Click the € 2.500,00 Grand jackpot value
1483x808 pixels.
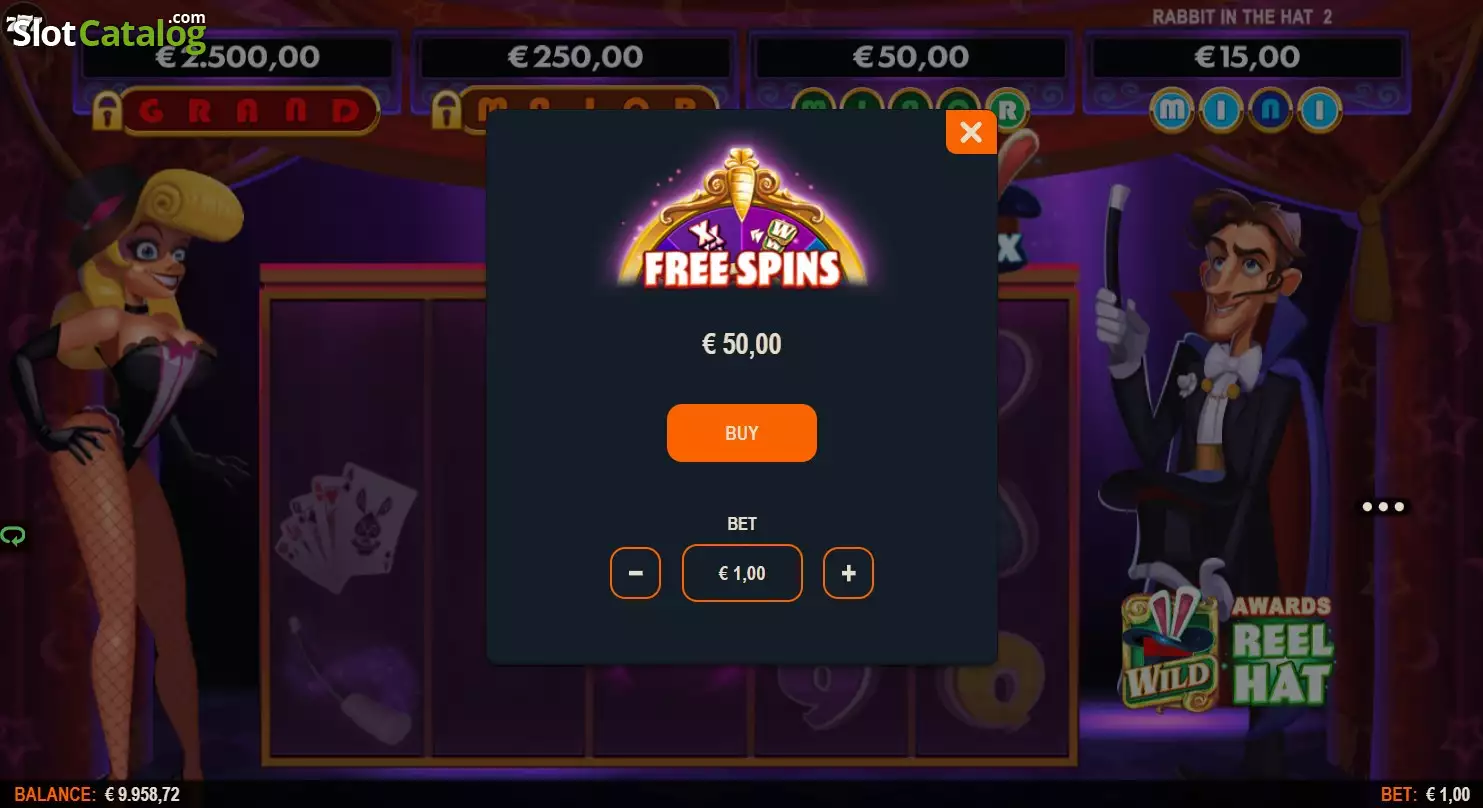(238, 57)
